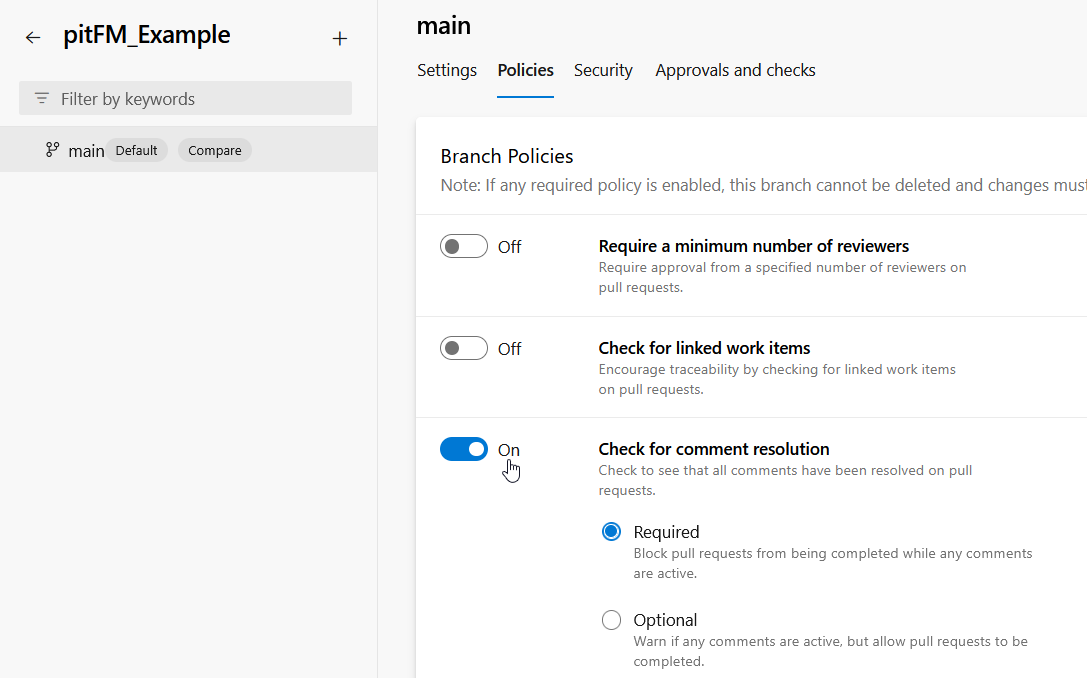Click the filter icon in the search box
This screenshot has height=678, width=1087.
(40, 98)
